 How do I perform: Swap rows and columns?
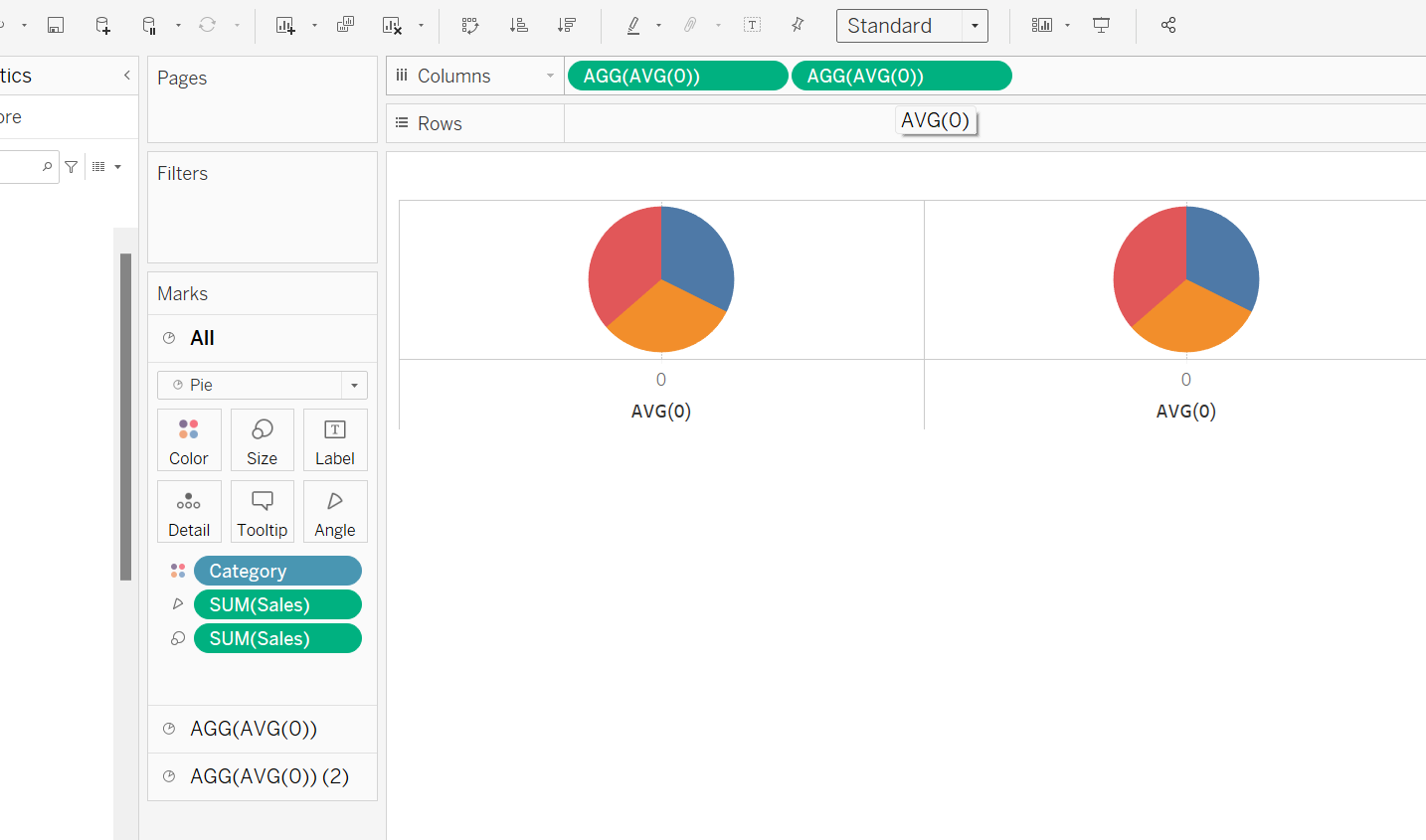click(x=469, y=25)
